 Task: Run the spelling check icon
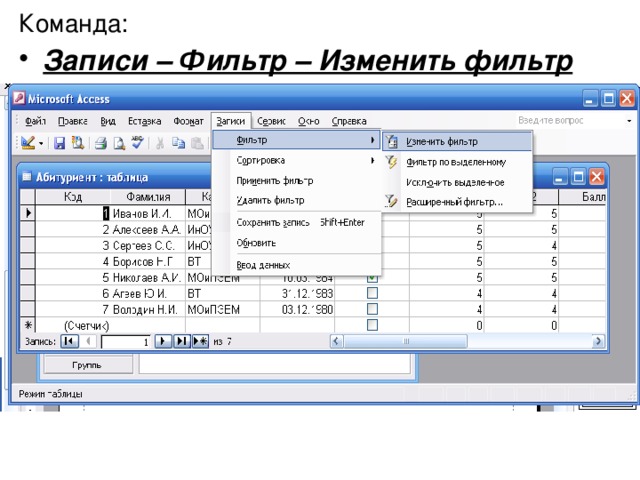click(138, 142)
